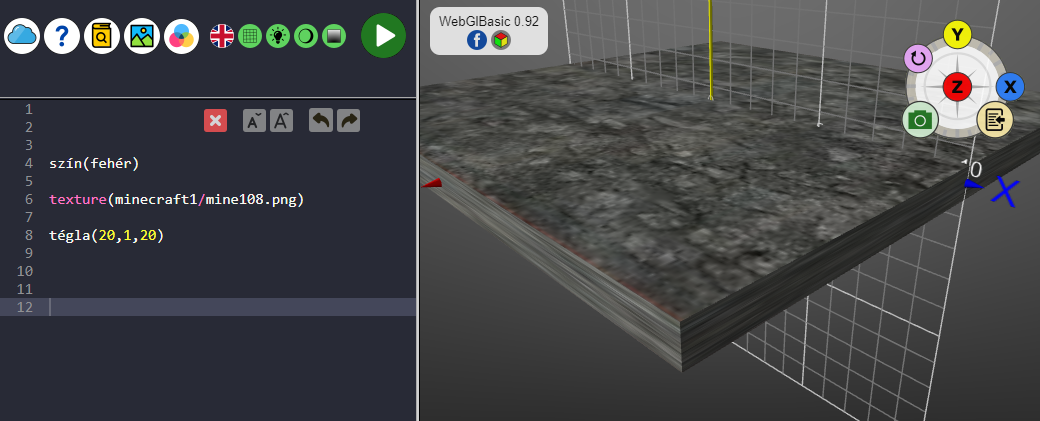The height and width of the screenshot is (421, 1040).
Task: Open help via the question mark icon
Action: 62,37
